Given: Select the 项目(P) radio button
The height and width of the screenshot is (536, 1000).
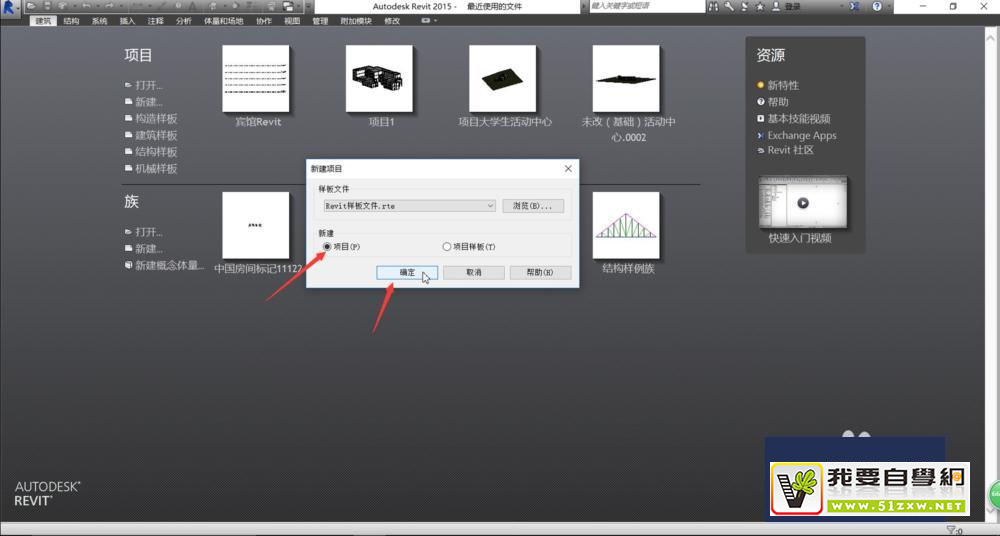Looking at the screenshot, I should point(327,247).
